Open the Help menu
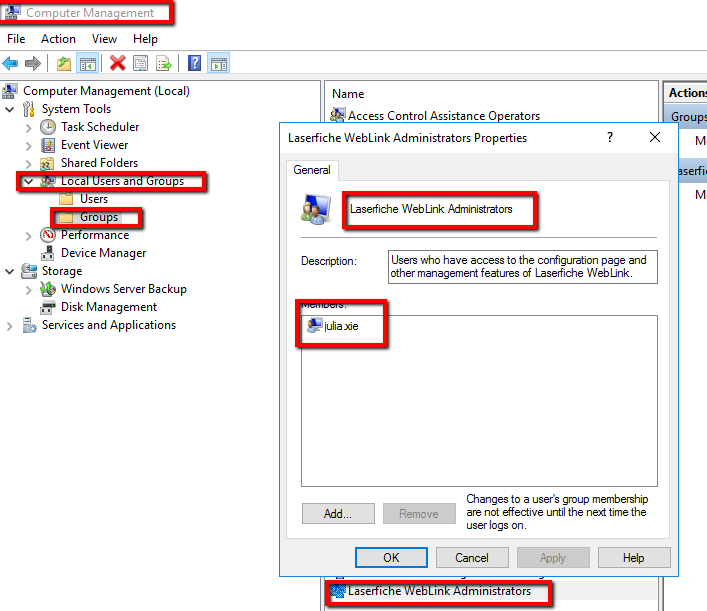The width and height of the screenshot is (707, 611). (x=145, y=39)
